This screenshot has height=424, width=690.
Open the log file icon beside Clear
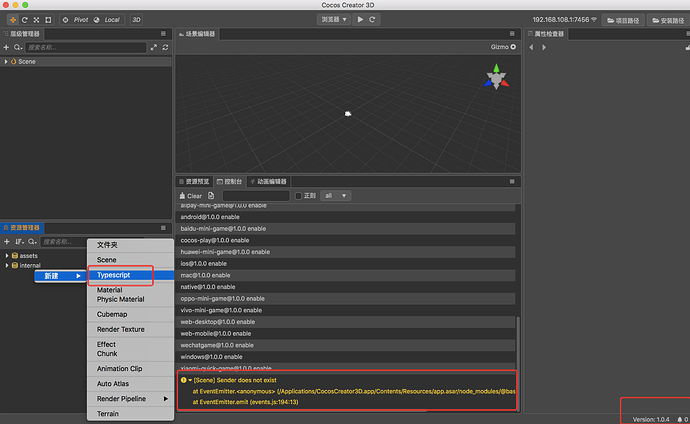pos(211,196)
